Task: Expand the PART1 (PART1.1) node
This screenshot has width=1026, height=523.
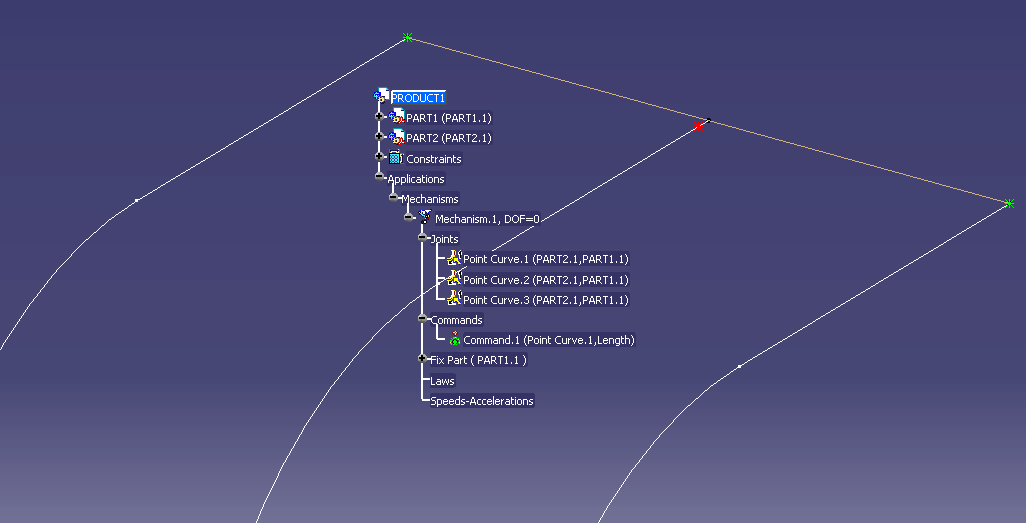Action: click(379, 116)
